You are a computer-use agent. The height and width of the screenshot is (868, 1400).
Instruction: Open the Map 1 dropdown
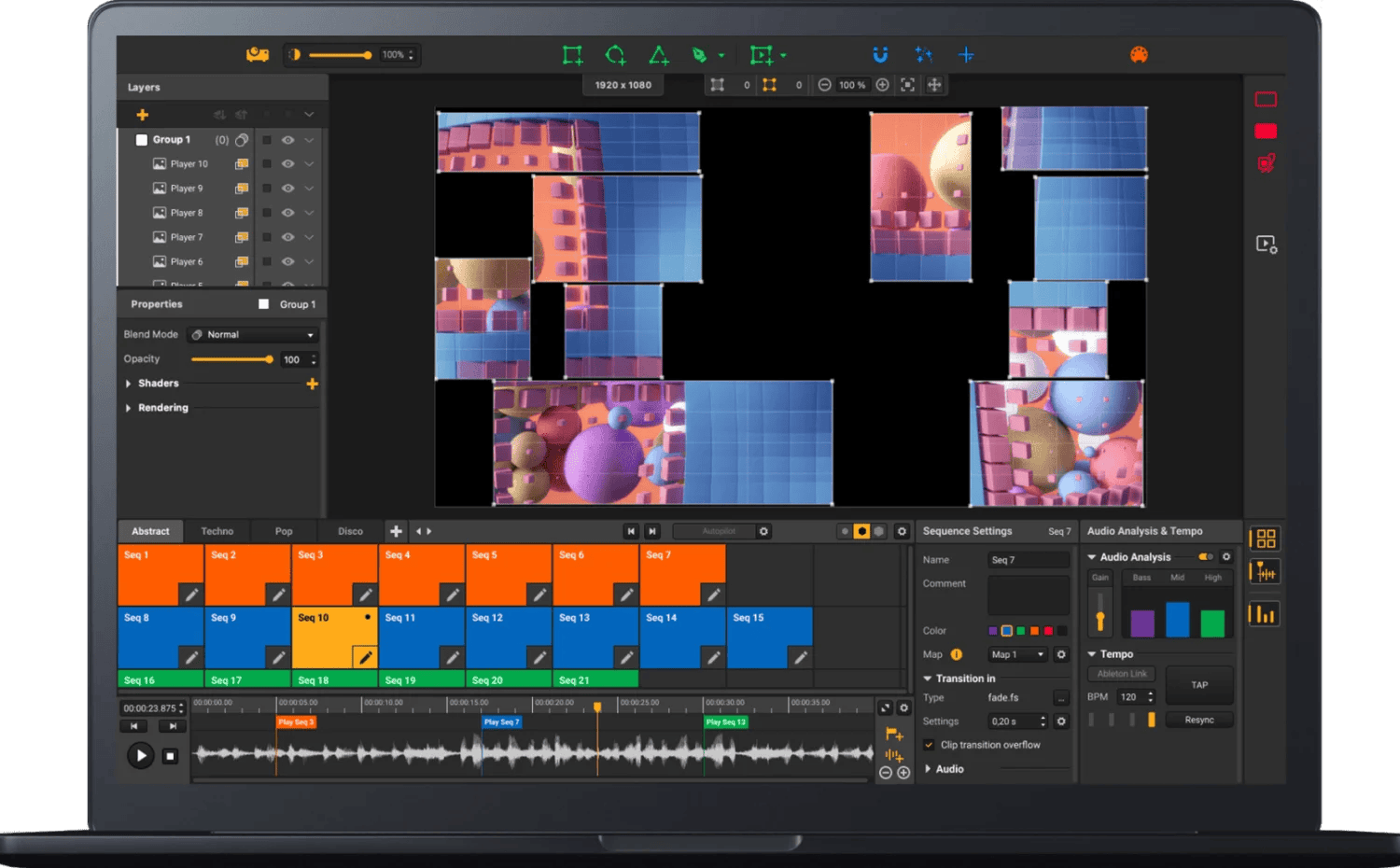coord(1017,654)
